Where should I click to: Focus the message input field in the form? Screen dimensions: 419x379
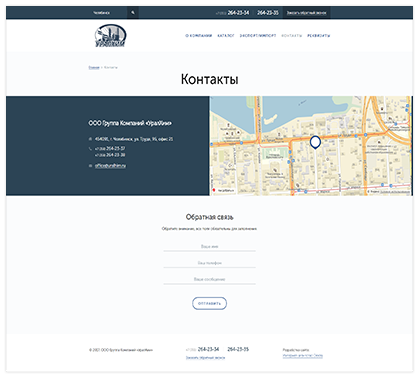tap(209, 279)
